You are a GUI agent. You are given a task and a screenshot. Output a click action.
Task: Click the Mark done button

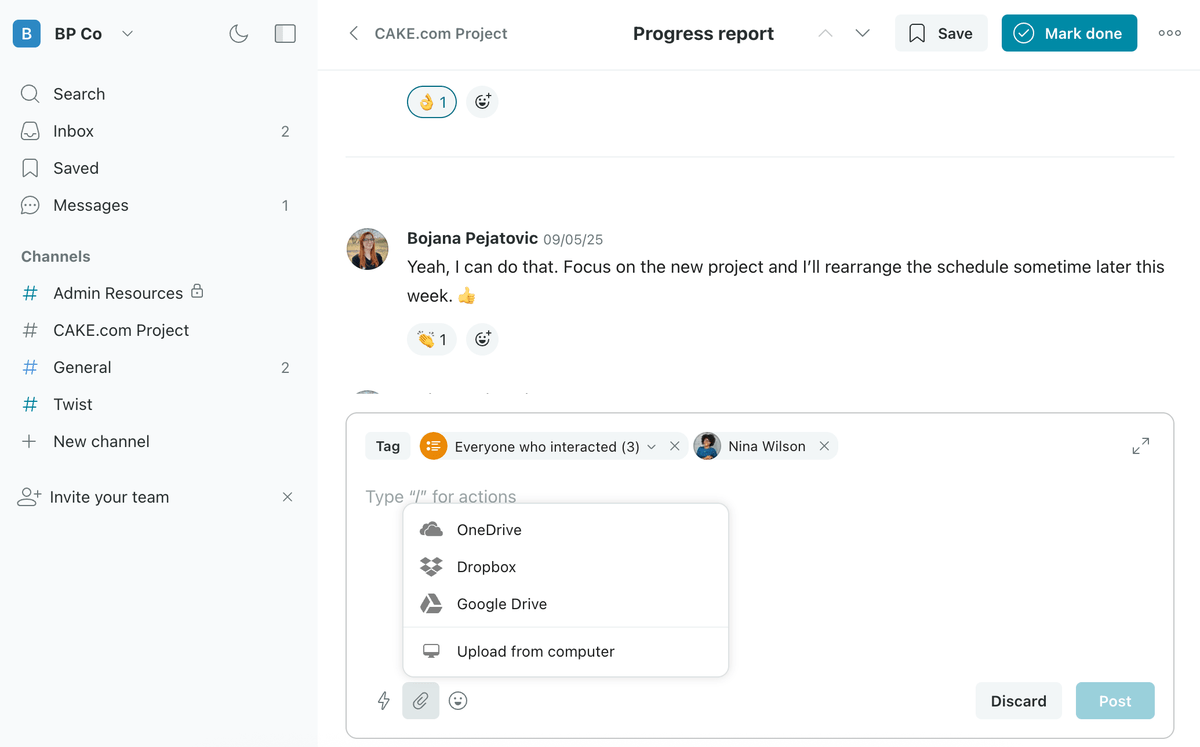point(1069,33)
